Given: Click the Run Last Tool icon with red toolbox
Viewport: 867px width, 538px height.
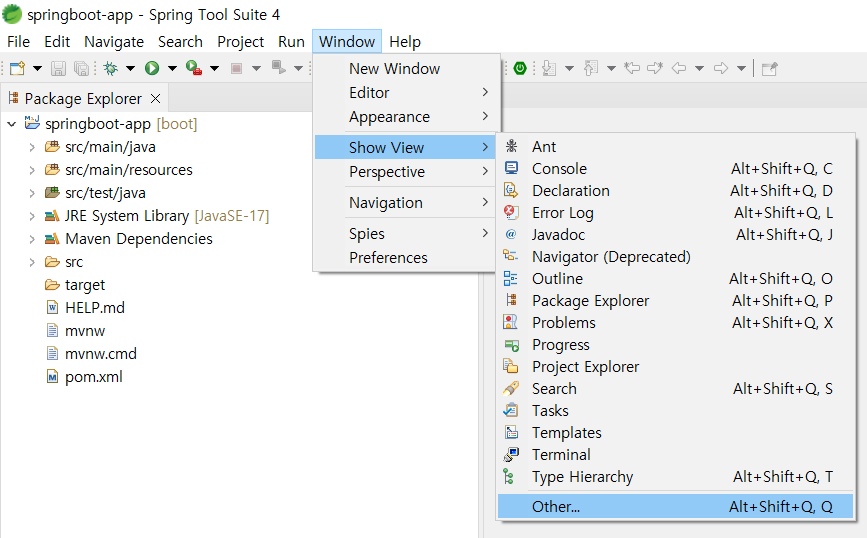Looking at the screenshot, I should pyautogui.click(x=194, y=68).
